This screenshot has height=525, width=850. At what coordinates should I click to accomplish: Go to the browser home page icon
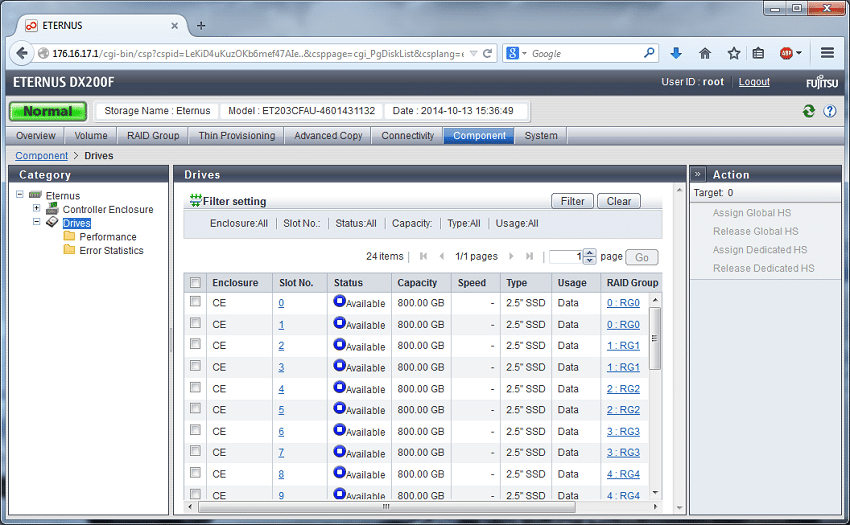[705, 53]
